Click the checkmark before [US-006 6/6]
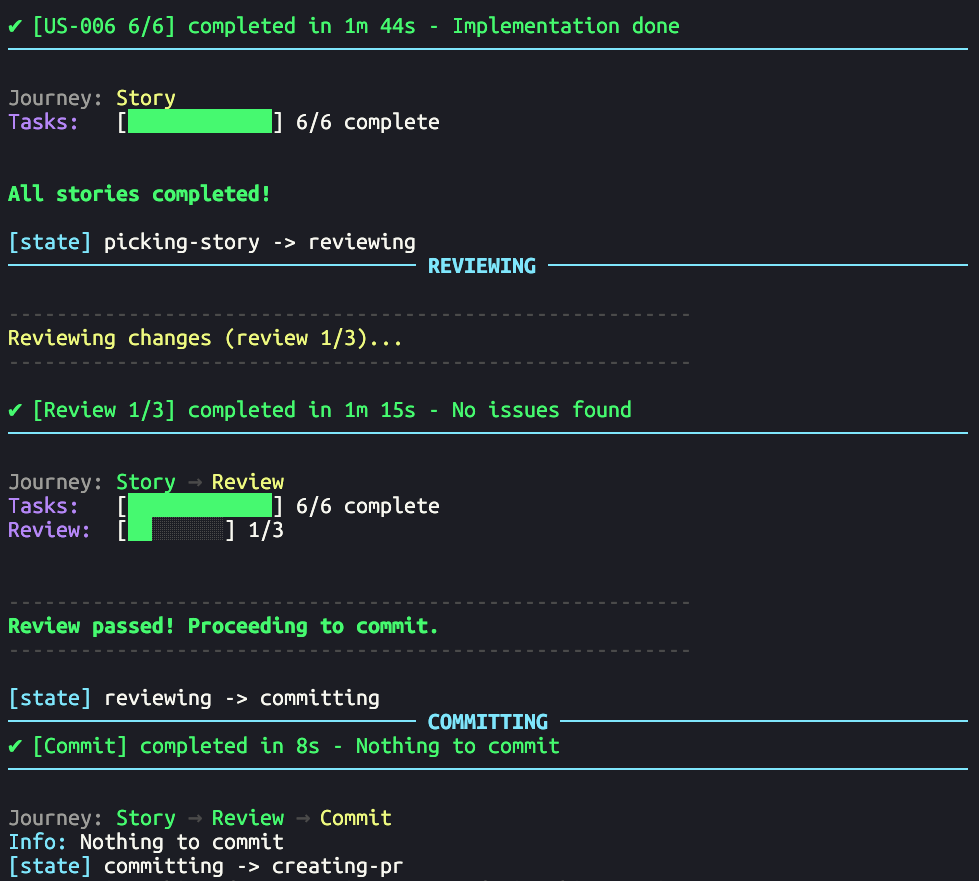This screenshot has height=881, width=979. pos(15,26)
